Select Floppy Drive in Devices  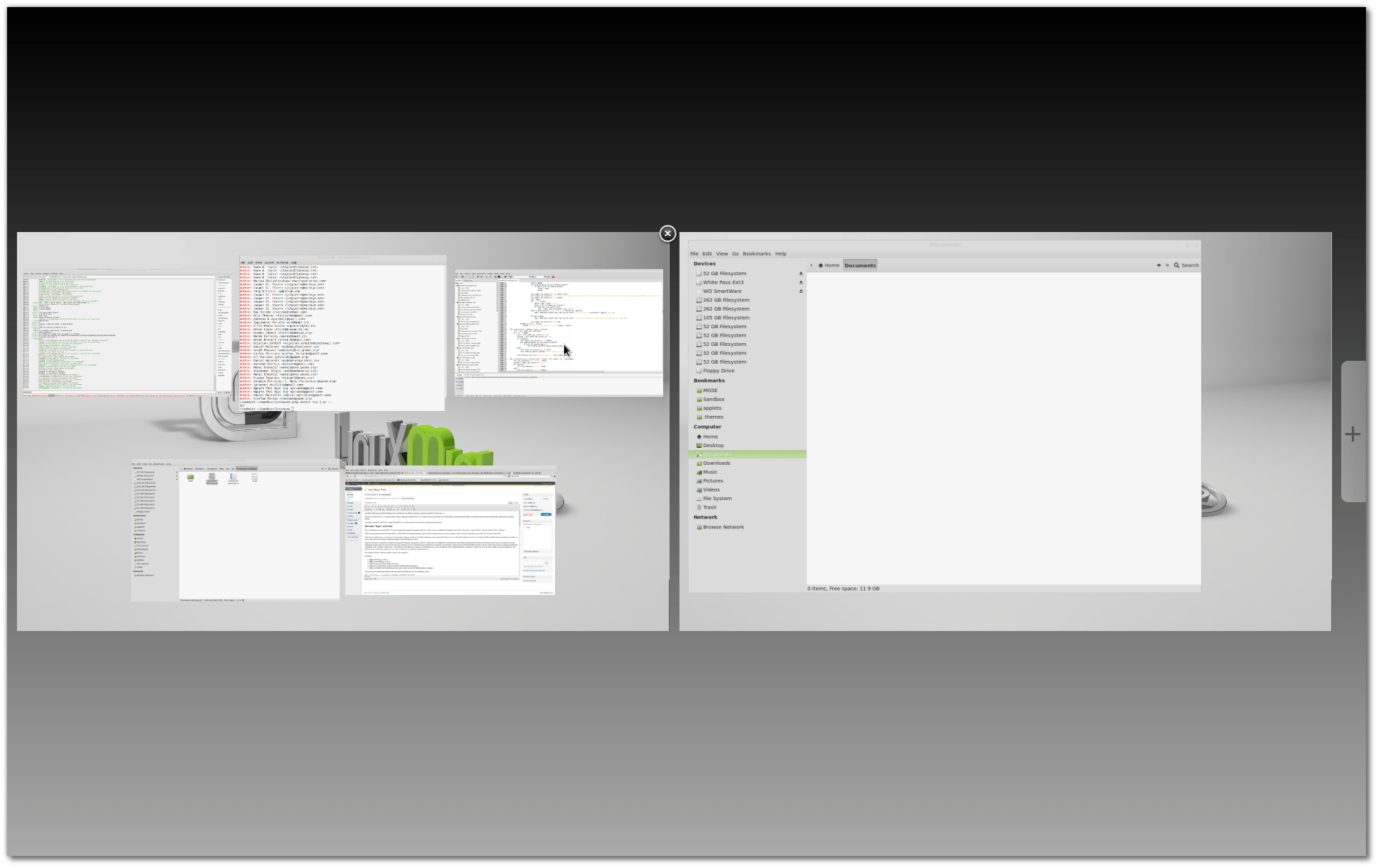pos(718,371)
